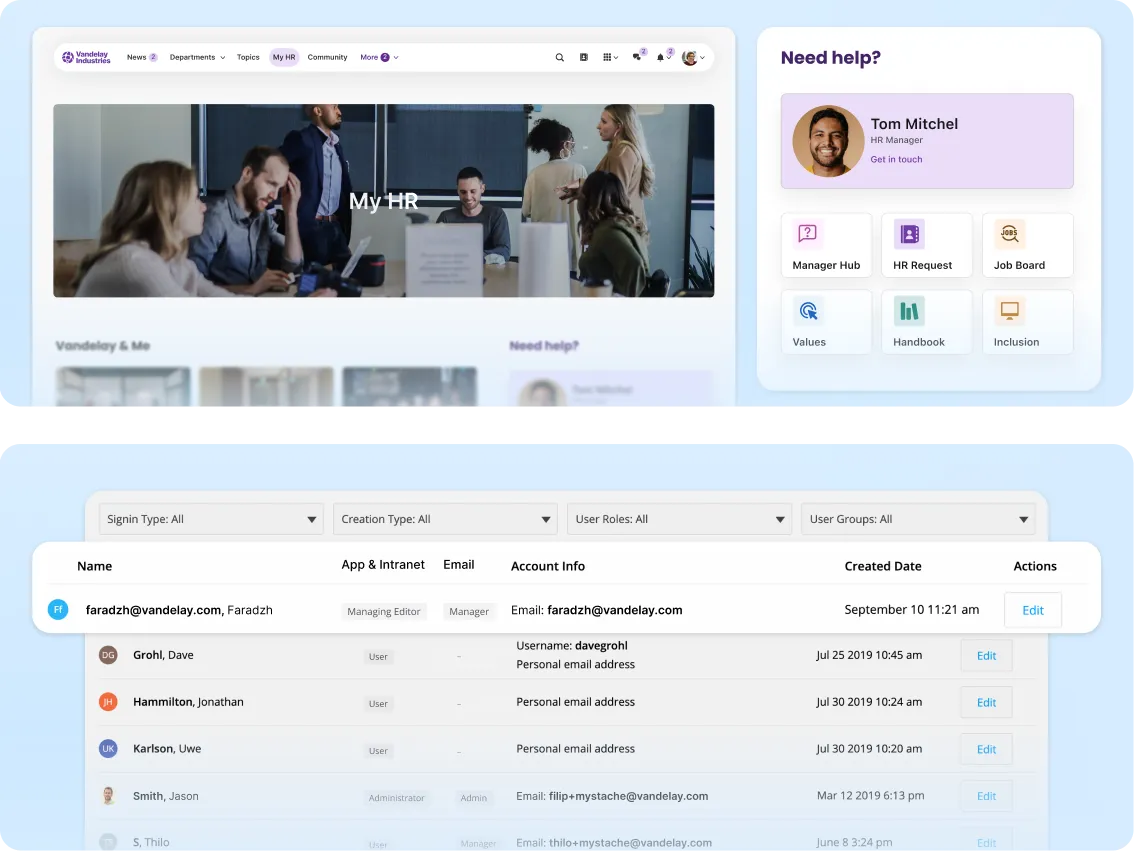
Task: Open notifications via the bell icon
Action: point(661,57)
